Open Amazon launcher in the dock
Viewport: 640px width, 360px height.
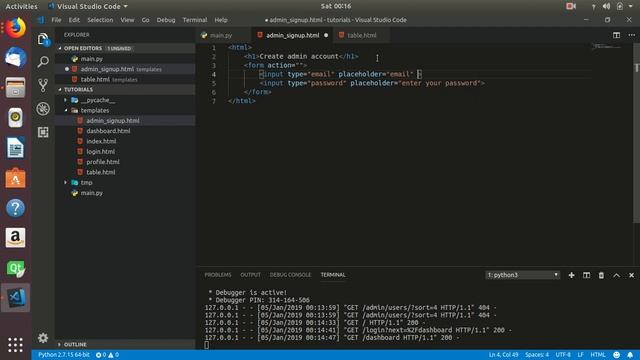coord(16,238)
